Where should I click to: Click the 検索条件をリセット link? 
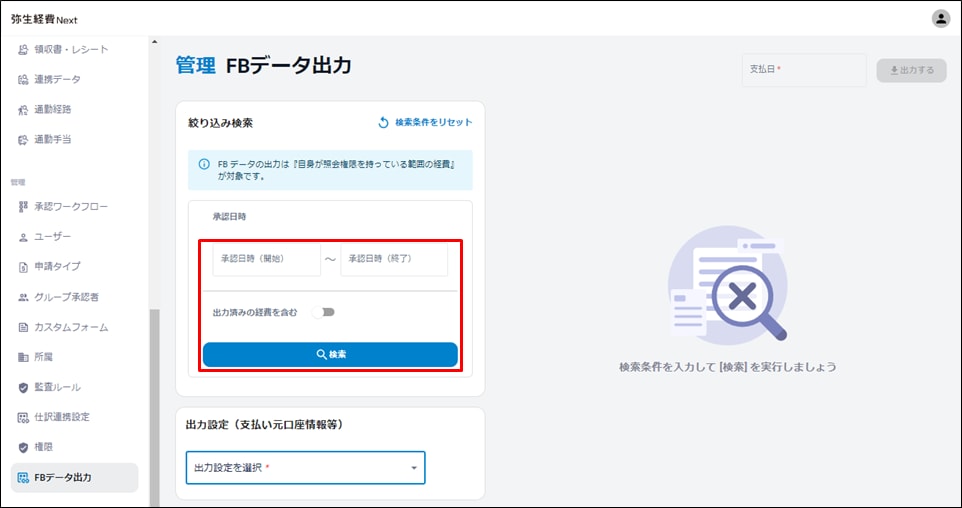[x=425, y=123]
